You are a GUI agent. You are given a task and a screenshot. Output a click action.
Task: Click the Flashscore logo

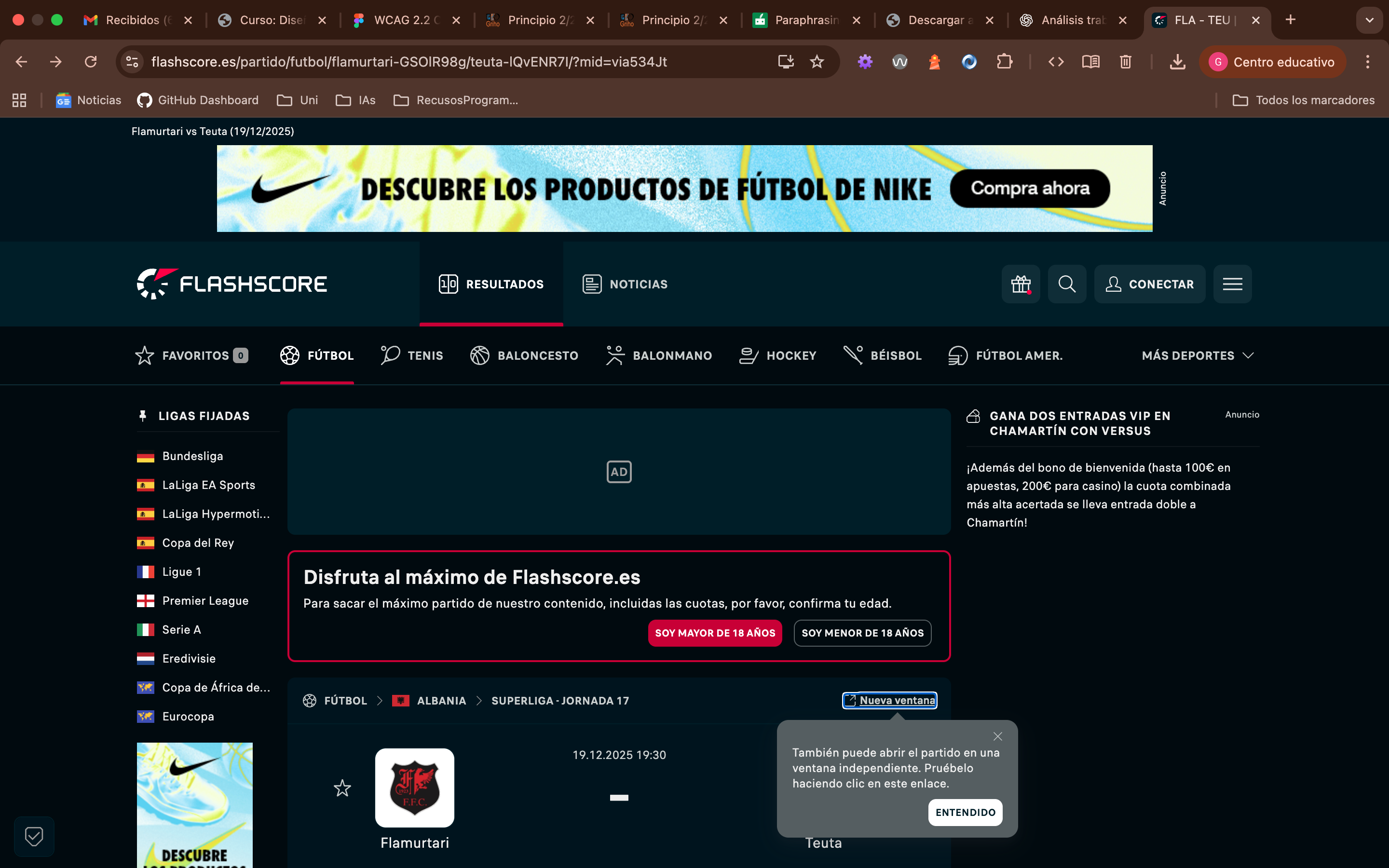click(x=232, y=284)
